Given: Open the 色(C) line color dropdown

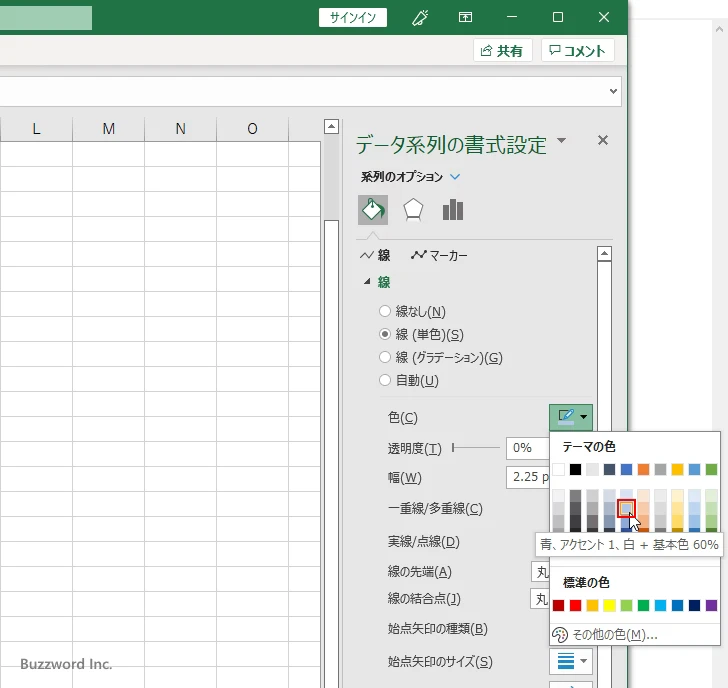Looking at the screenshot, I should pyautogui.click(x=571, y=417).
